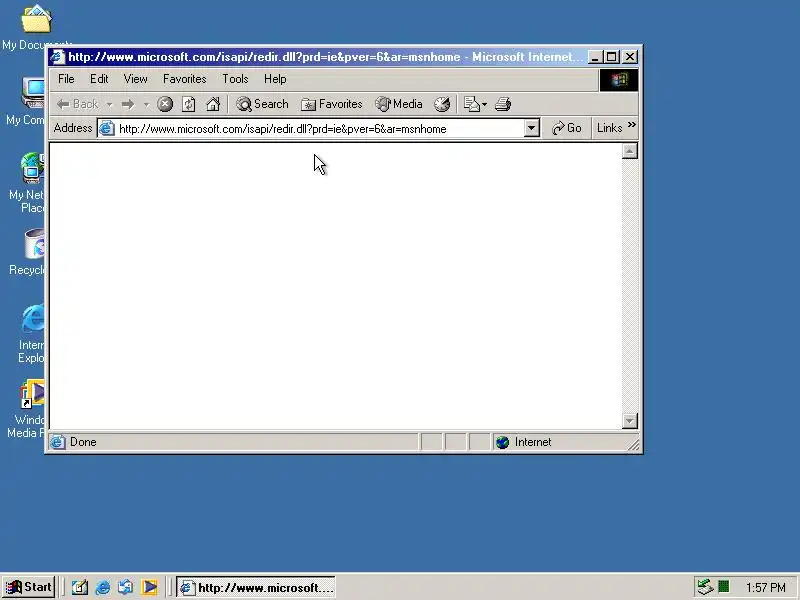The image size is (800, 600).
Task: Launch Windows Media Player from quick launch
Action: 149,587
